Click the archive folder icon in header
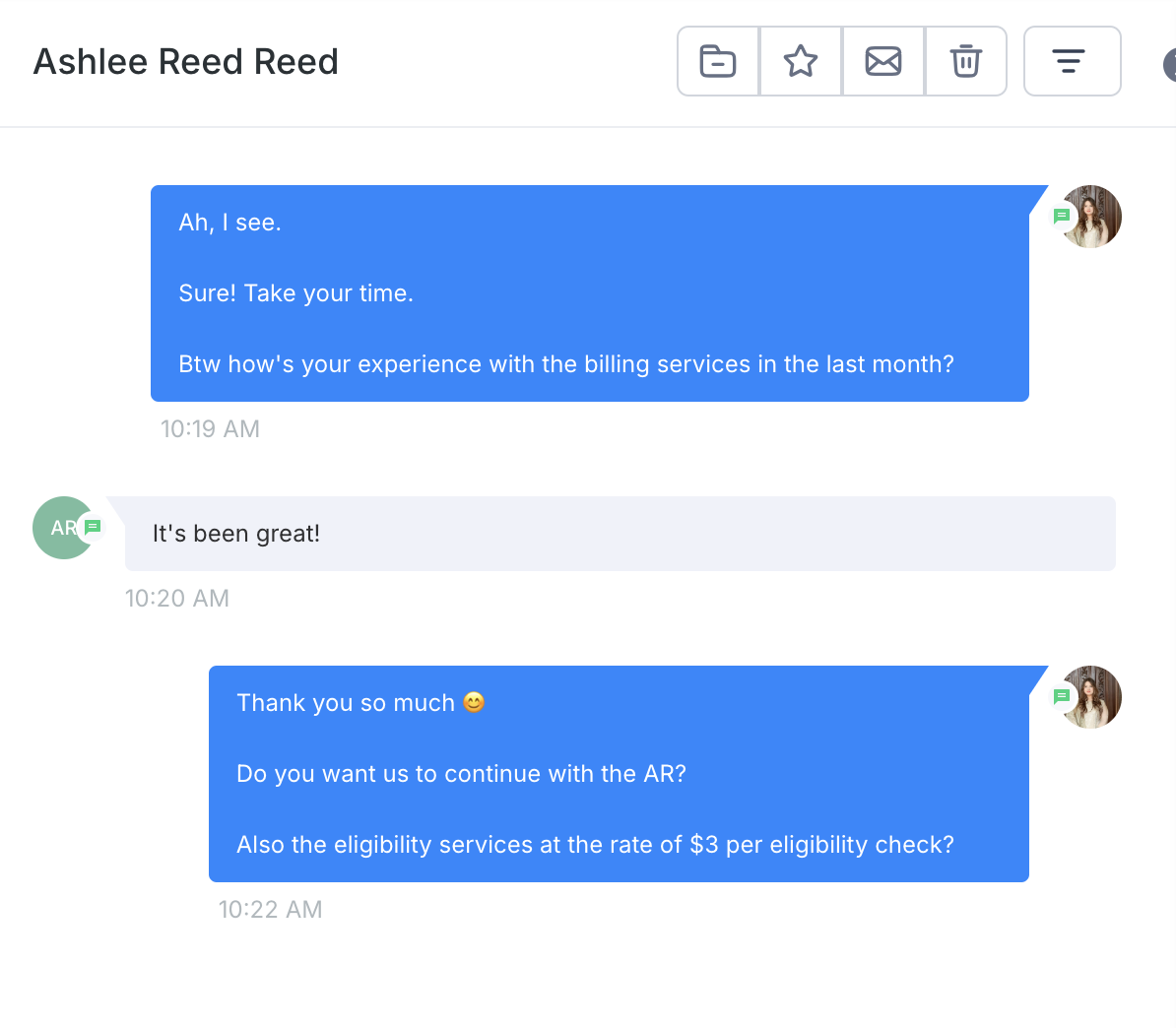The width and height of the screenshot is (1176, 1028). (718, 61)
